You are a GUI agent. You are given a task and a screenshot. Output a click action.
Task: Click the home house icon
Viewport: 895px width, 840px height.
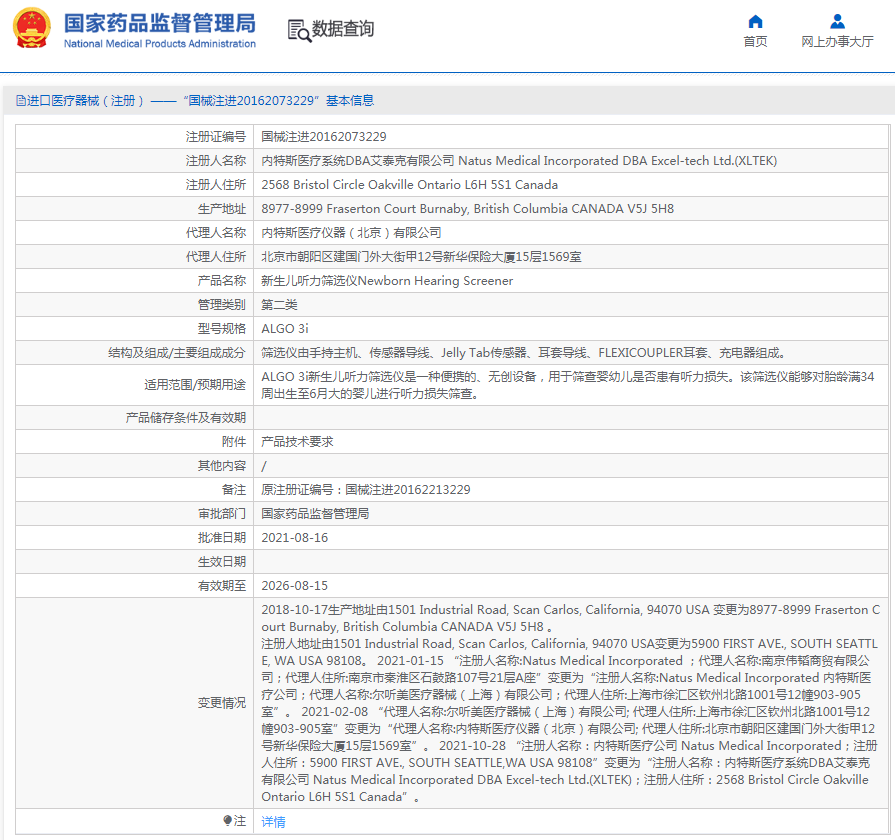(755, 21)
